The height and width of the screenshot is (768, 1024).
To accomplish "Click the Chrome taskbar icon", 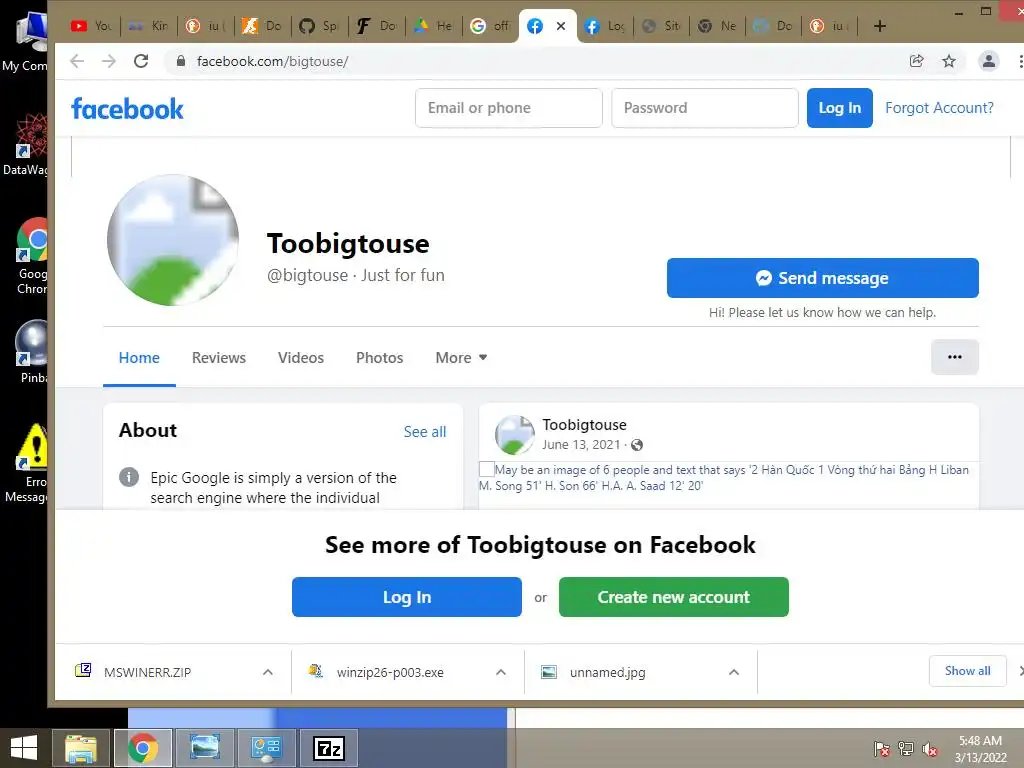I will pos(143,748).
